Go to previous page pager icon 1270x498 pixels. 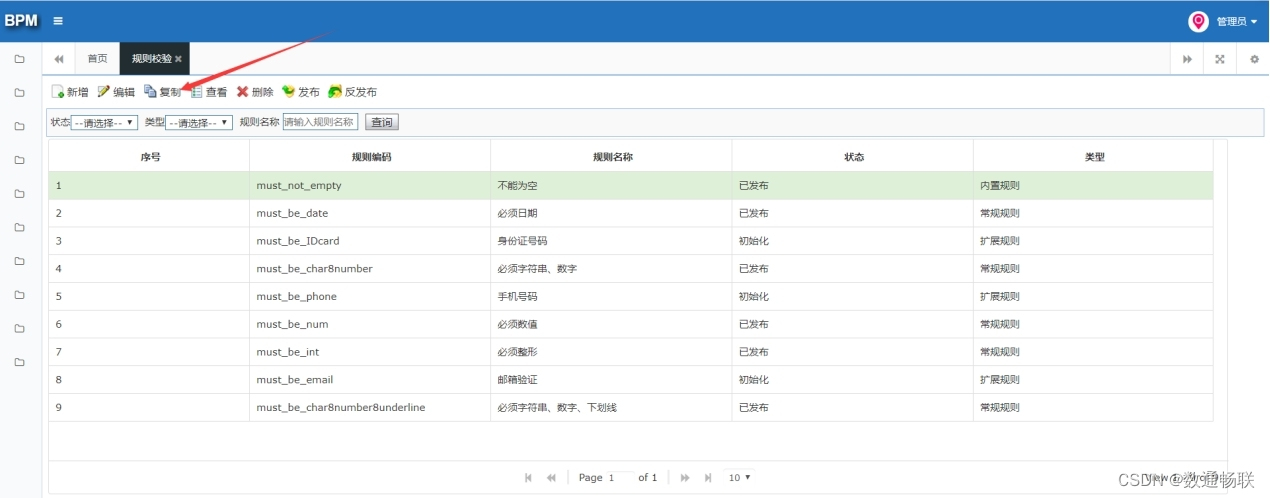click(x=551, y=478)
